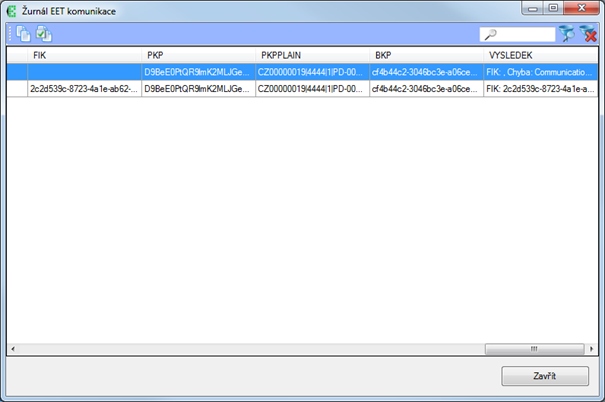Apply the filter using funnel icon
Viewport: 605px width, 402px height.
(x=567, y=34)
